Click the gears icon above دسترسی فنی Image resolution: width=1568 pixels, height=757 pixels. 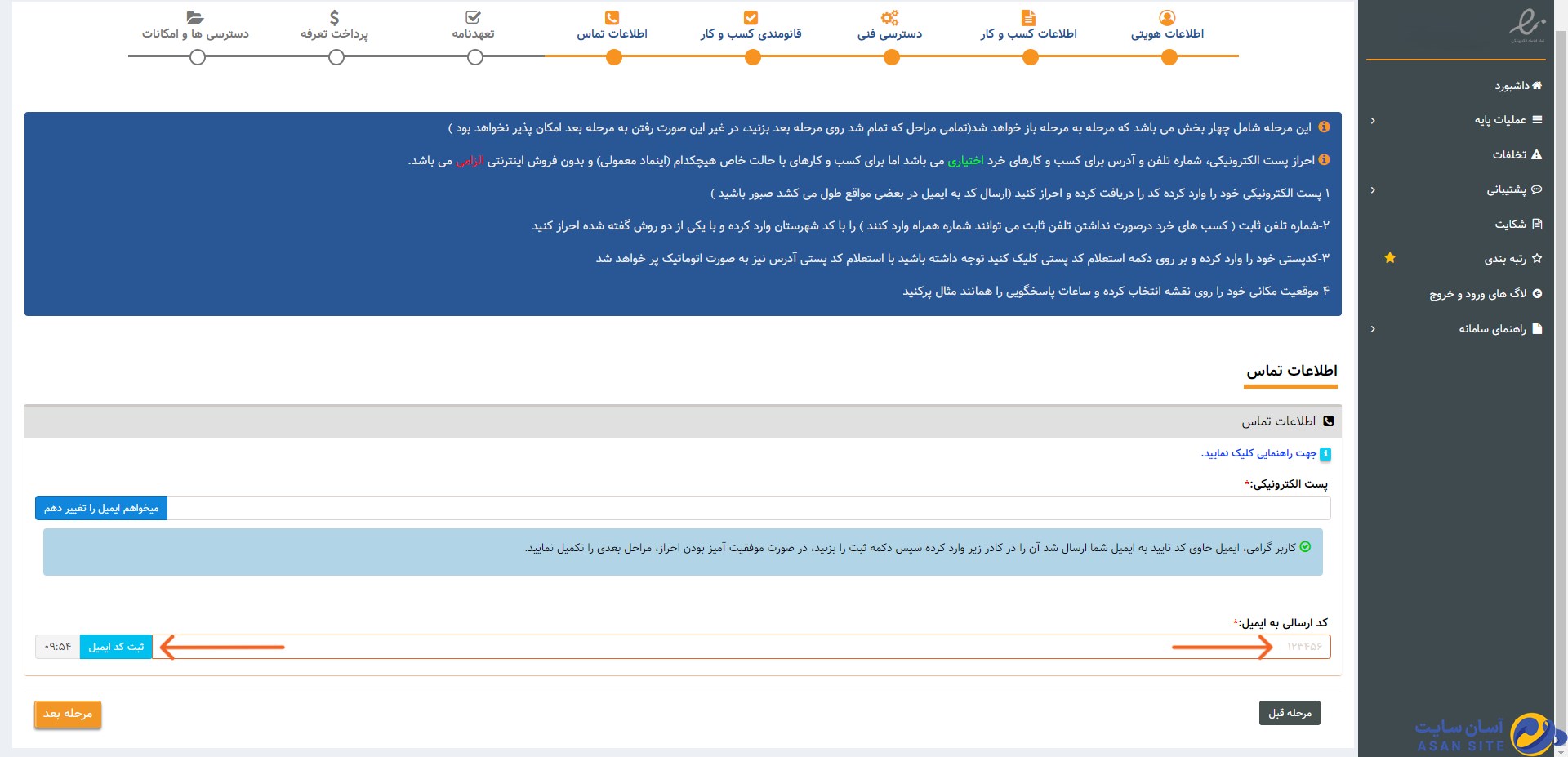pyautogui.click(x=889, y=17)
